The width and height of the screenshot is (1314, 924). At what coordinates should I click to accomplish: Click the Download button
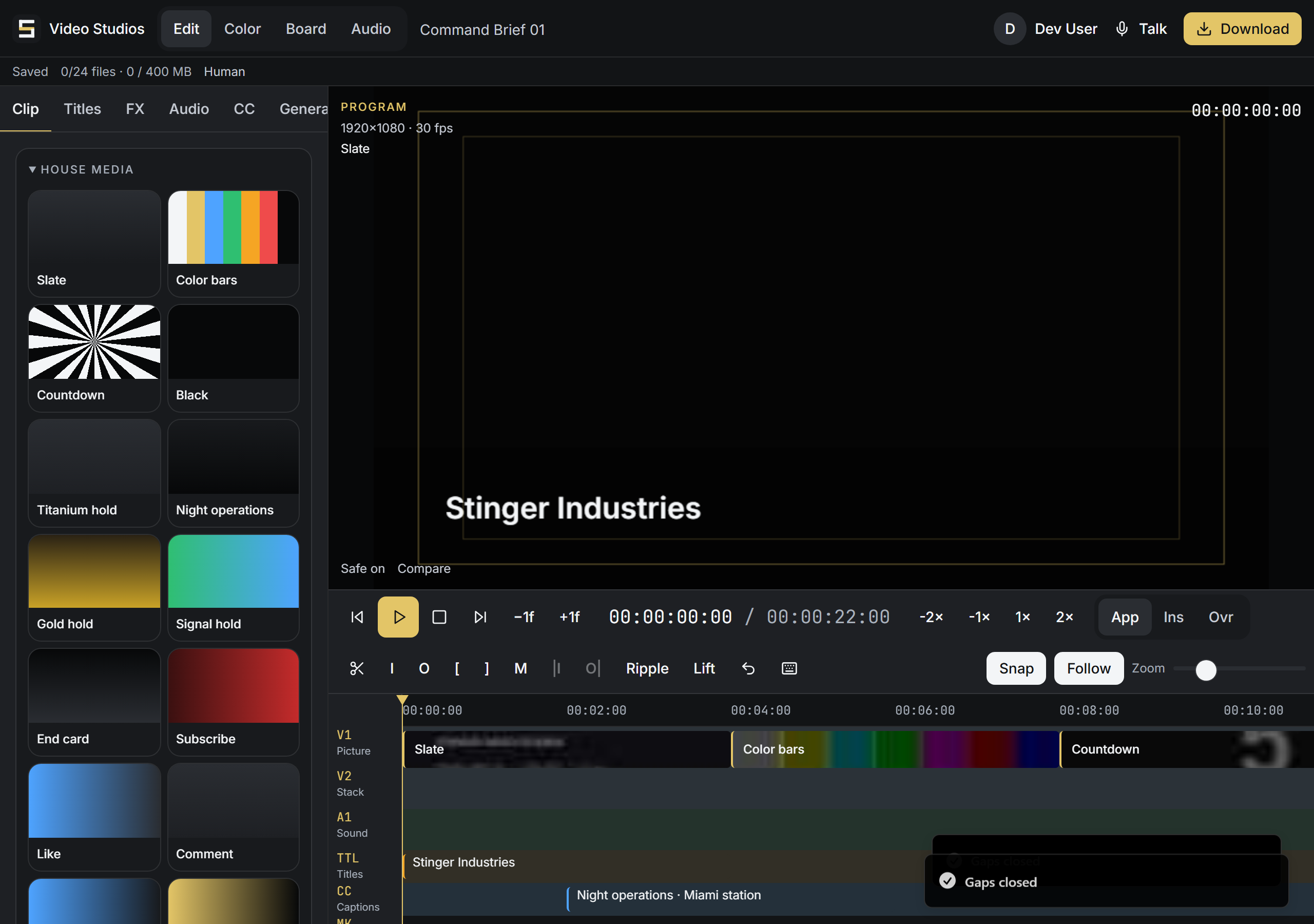click(x=1243, y=29)
